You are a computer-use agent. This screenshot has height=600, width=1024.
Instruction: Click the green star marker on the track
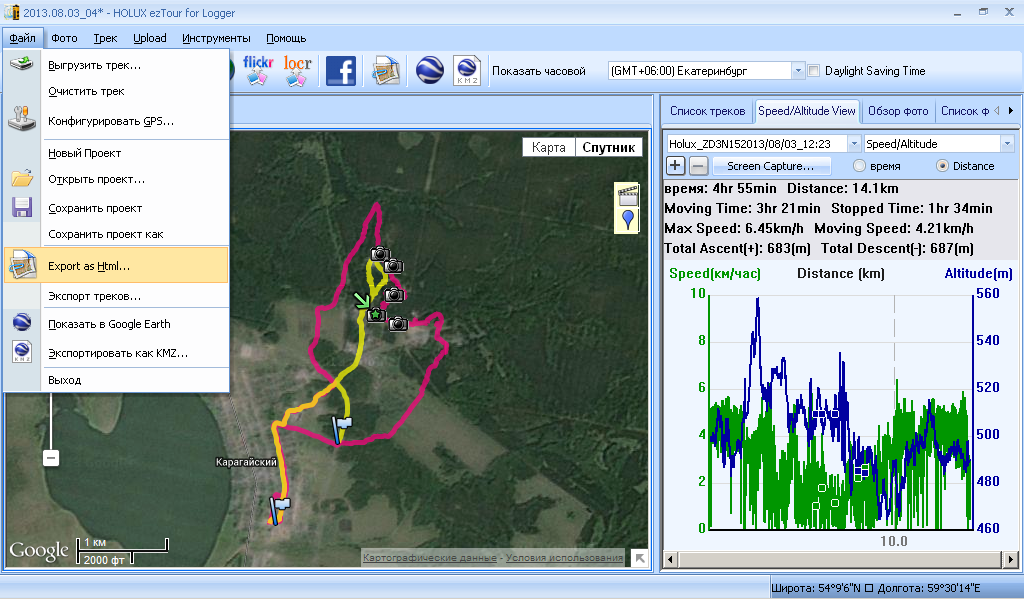[376, 315]
